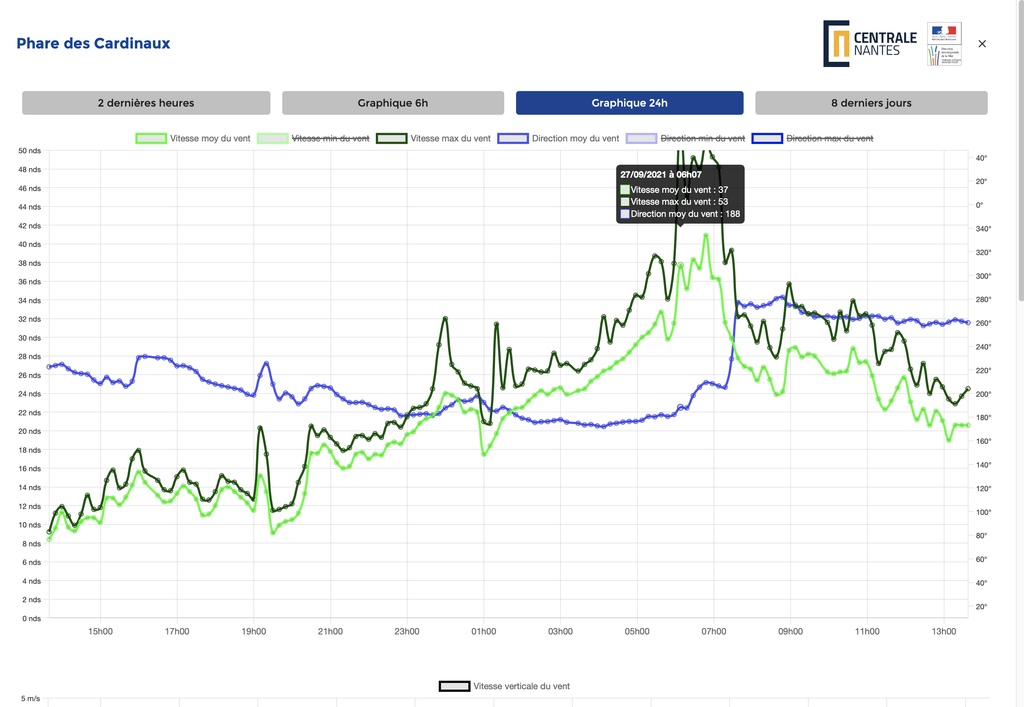The image size is (1024, 707).
Task: Open the 2 dernières heures tab
Action: pyautogui.click(x=146, y=102)
